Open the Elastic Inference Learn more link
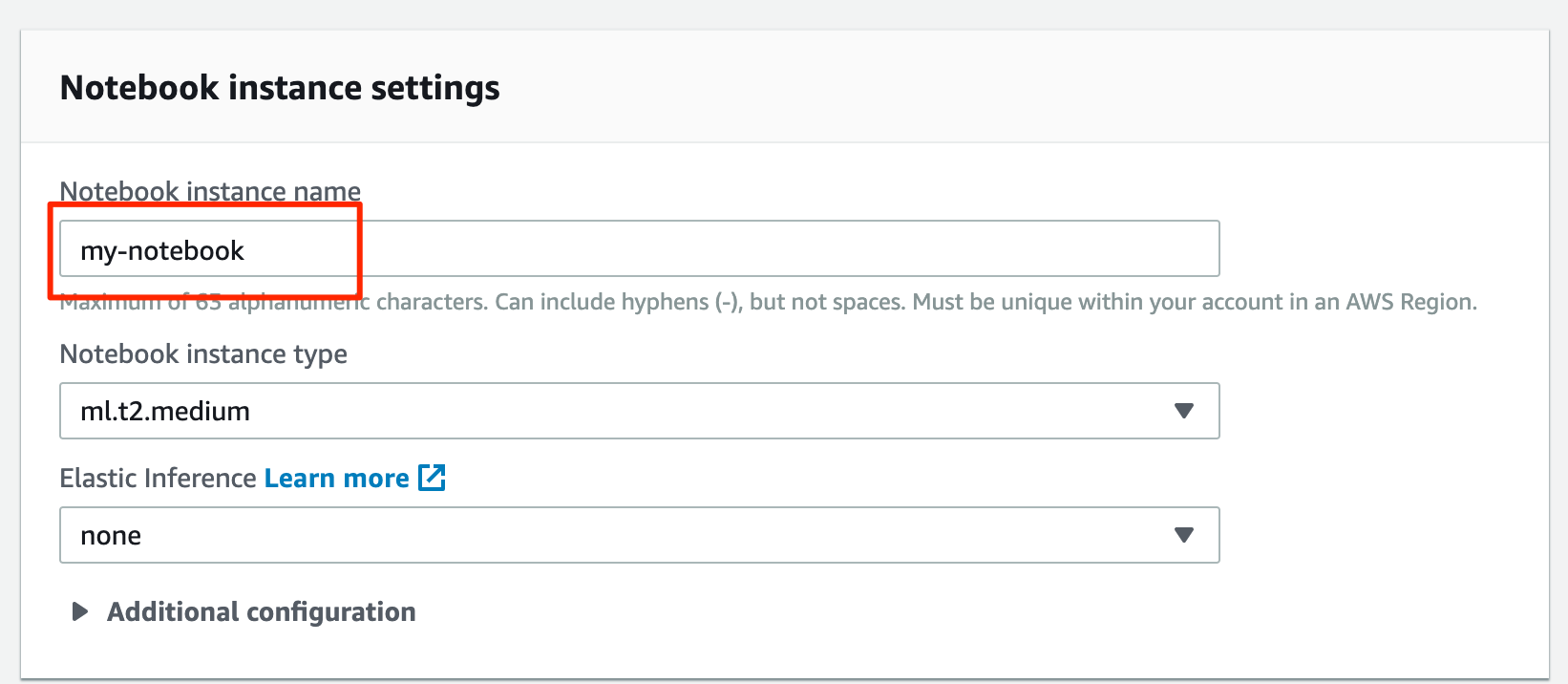Viewport: 1568px width, 684px height. pos(336,478)
